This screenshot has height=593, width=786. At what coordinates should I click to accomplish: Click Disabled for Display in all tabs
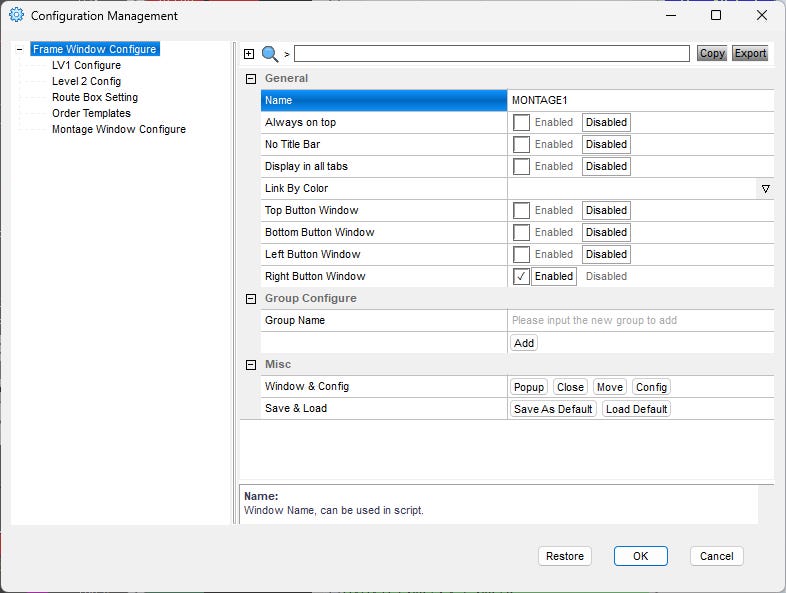pyautogui.click(x=606, y=166)
